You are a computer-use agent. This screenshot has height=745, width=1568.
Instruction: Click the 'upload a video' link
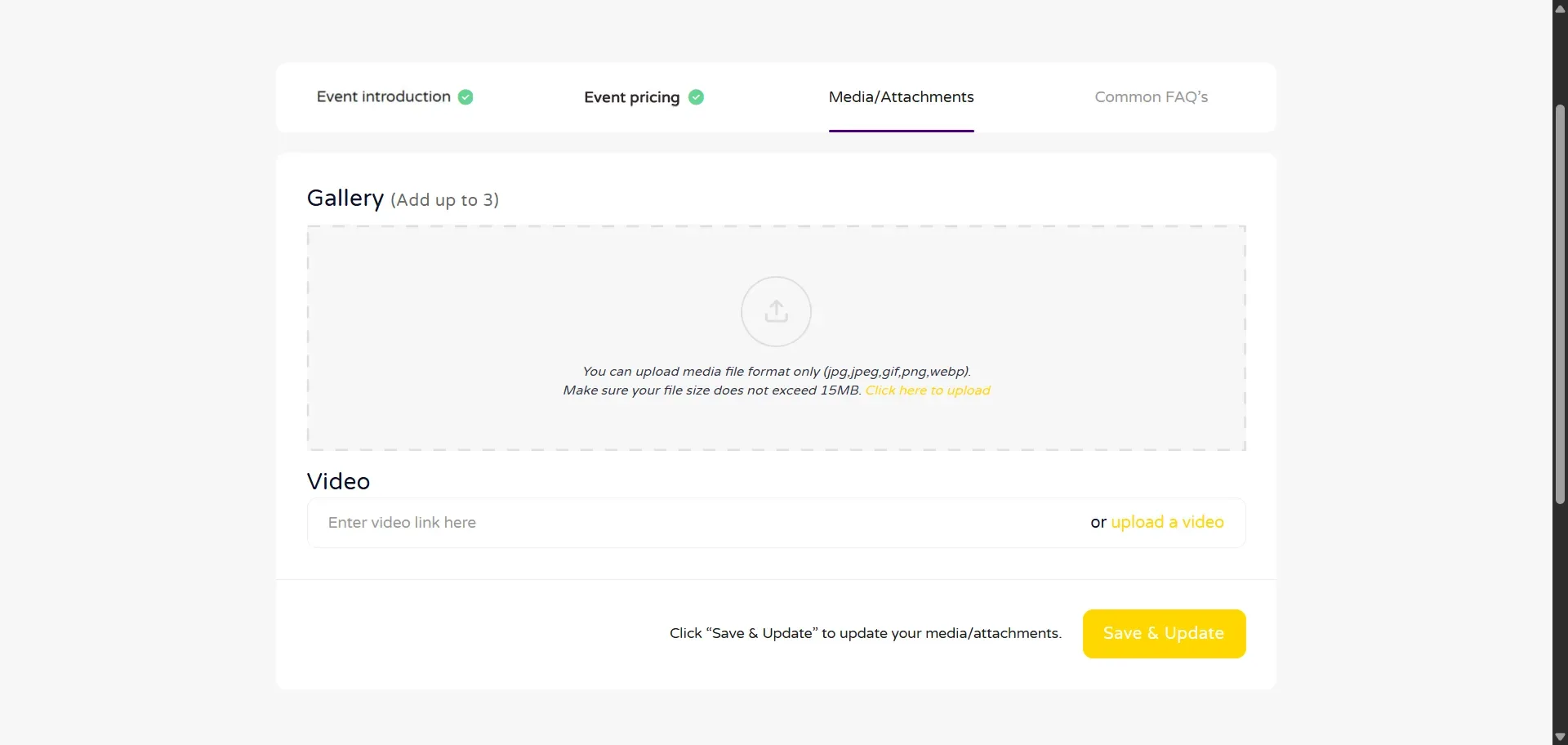pos(1167,522)
